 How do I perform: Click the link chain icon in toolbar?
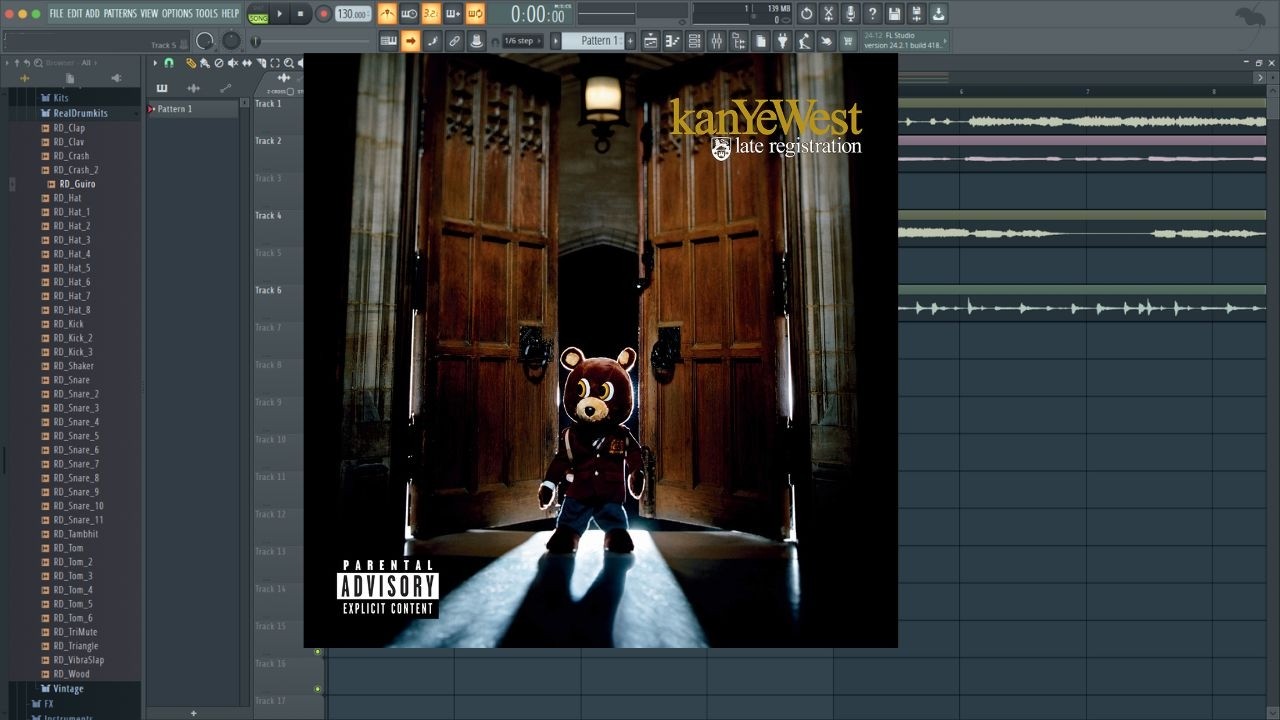coord(454,41)
